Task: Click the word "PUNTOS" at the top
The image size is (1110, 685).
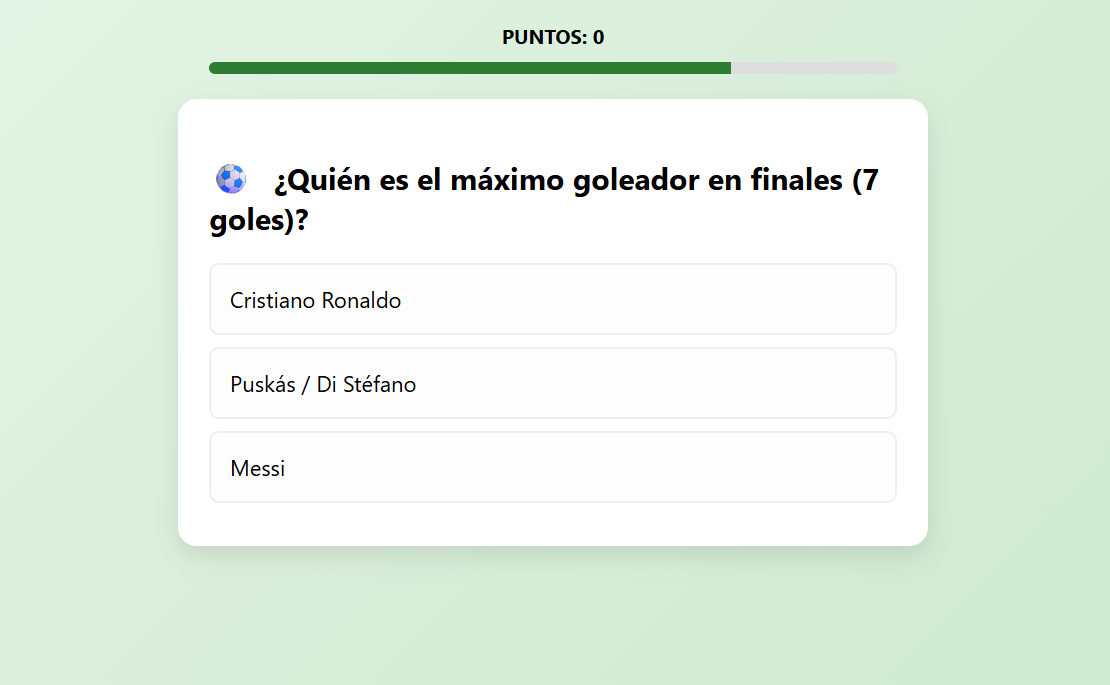Action: click(543, 38)
